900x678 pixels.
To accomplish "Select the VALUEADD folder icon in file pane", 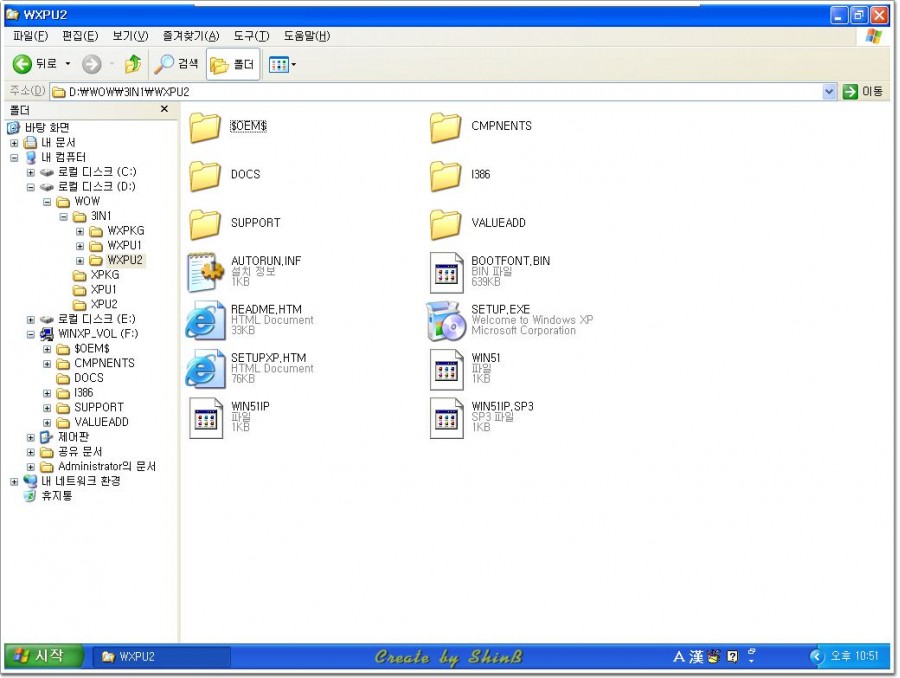I will click(445, 223).
